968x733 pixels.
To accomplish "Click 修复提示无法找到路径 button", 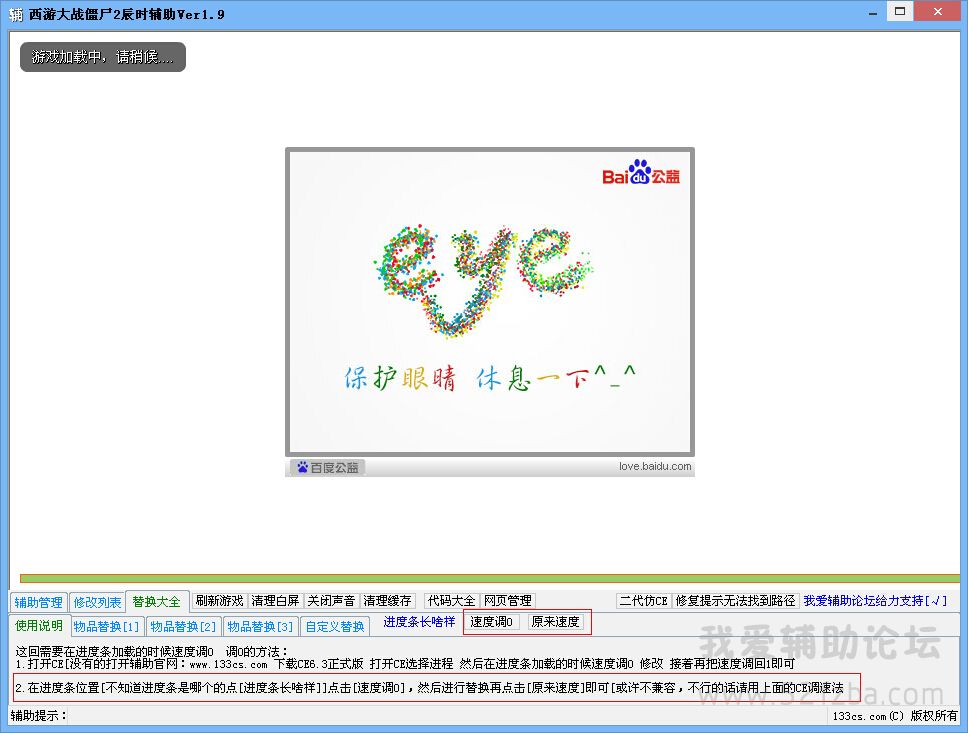I will click(x=735, y=601).
